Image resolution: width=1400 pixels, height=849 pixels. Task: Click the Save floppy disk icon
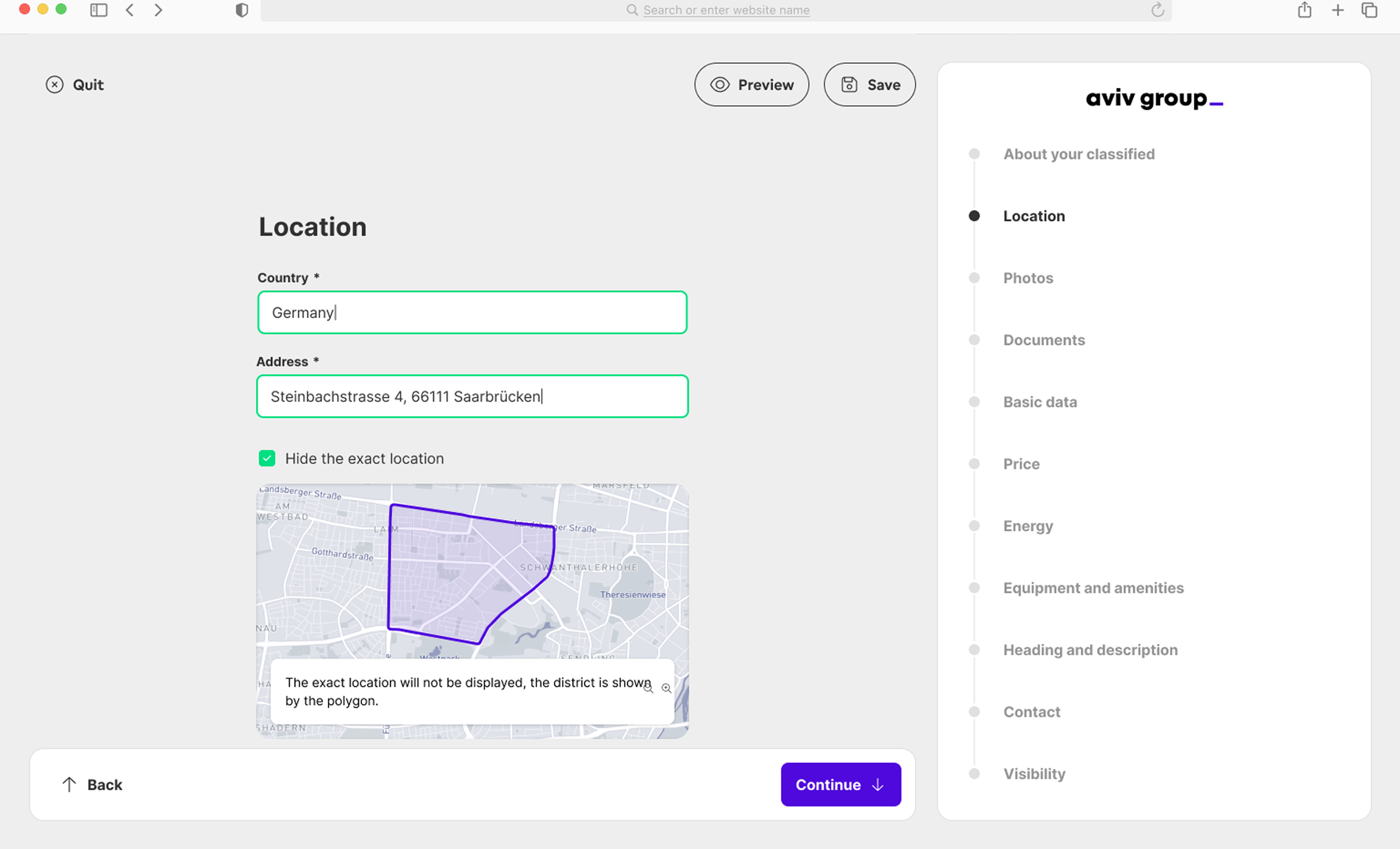(x=849, y=84)
